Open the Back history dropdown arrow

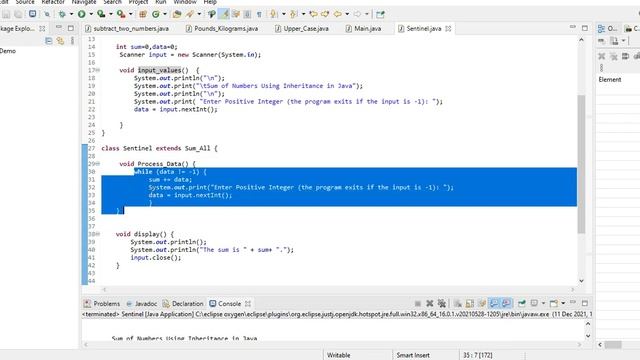coord(347,14)
